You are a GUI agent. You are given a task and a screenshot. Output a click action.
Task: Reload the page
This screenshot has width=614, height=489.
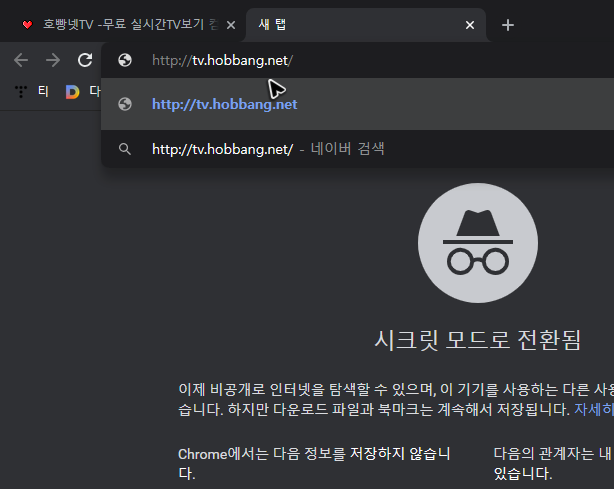coord(85,60)
